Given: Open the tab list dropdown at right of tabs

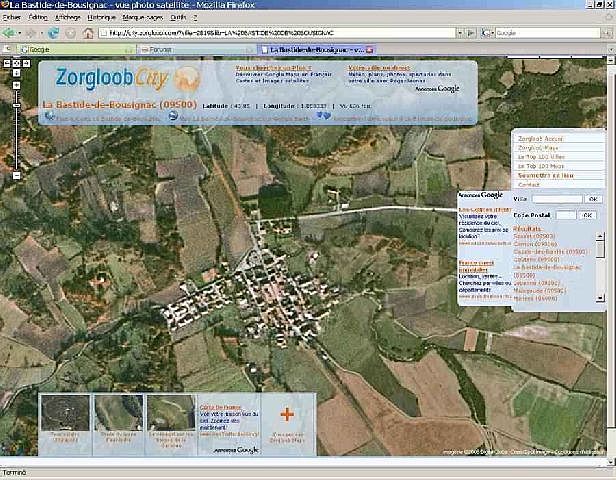Looking at the screenshot, I should coord(611,49).
